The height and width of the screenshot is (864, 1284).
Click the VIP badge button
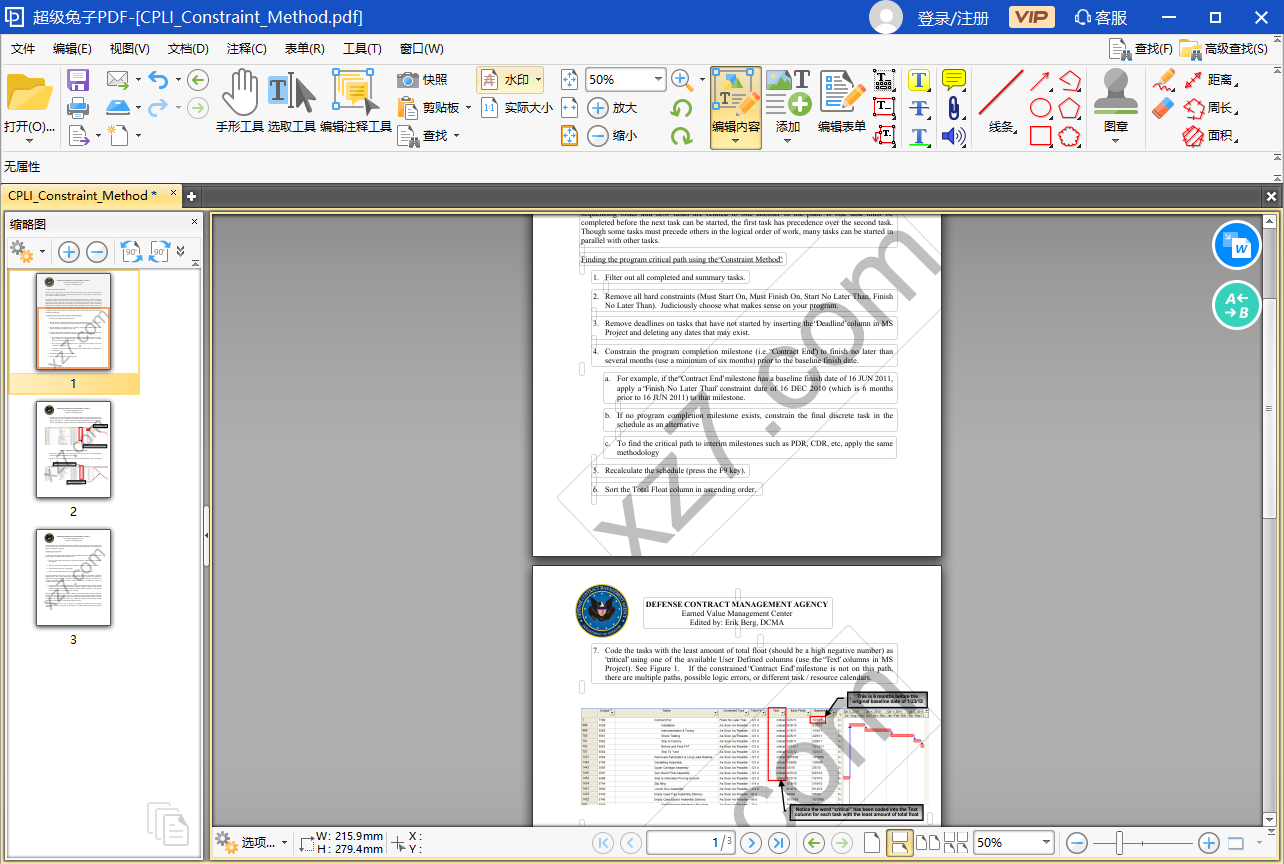(1031, 17)
